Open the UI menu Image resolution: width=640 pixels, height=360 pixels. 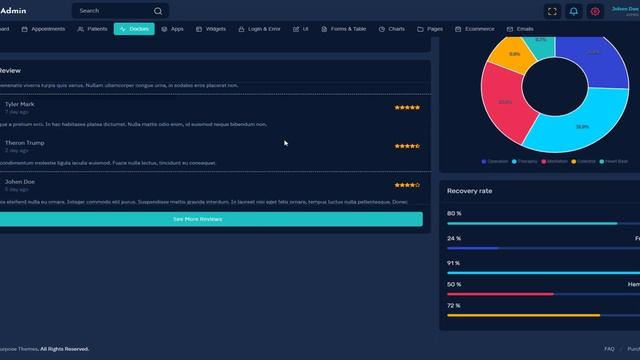click(x=300, y=29)
